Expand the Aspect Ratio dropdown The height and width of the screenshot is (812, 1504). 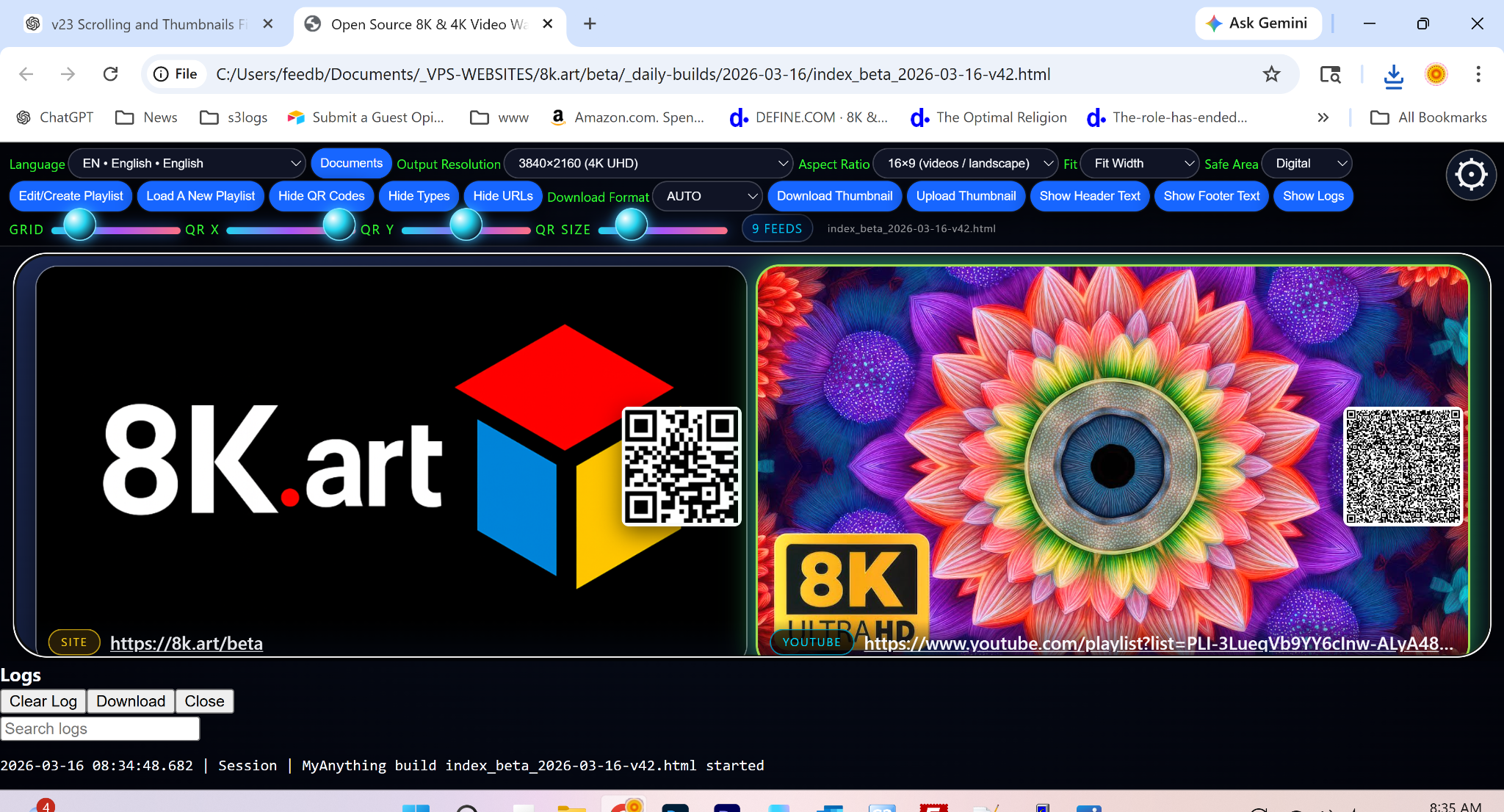tap(965, 163)
